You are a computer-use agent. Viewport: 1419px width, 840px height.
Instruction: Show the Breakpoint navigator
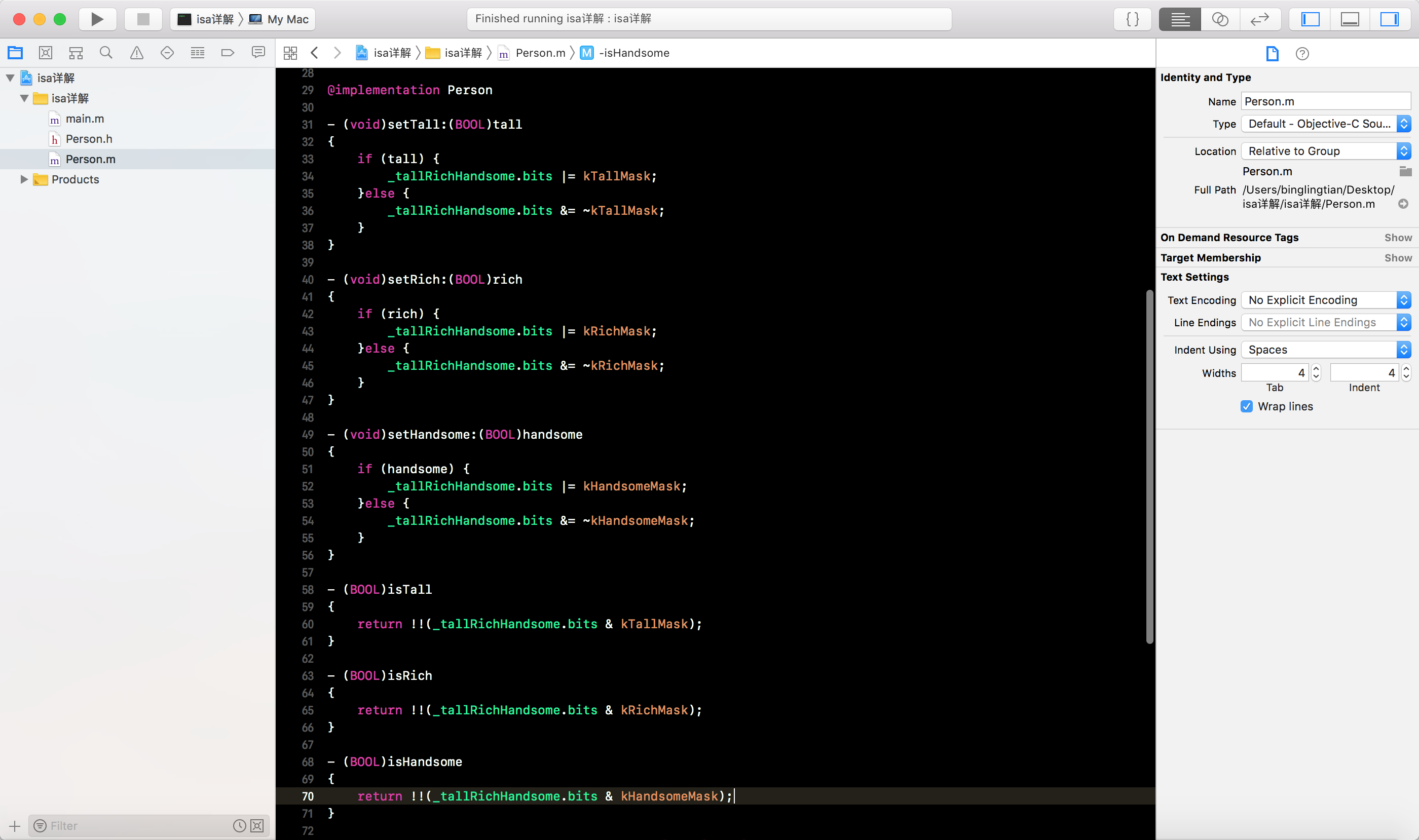(228, 53)
